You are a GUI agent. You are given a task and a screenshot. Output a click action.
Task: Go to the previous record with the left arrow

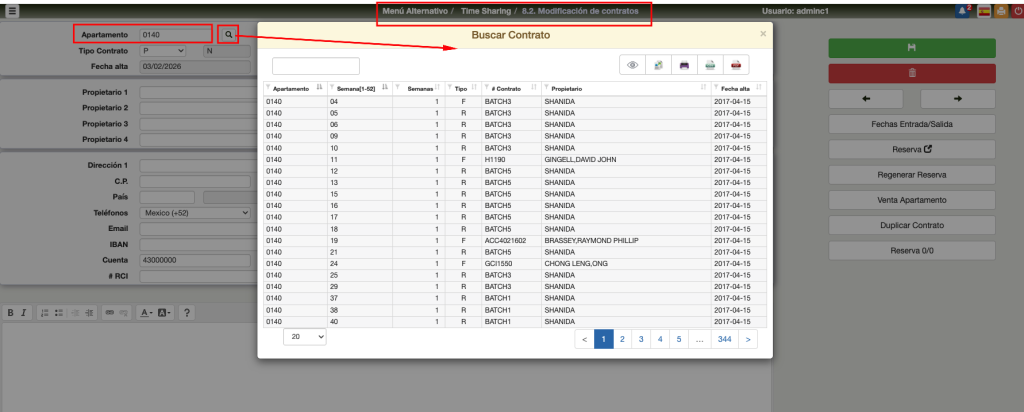point(865,98)
